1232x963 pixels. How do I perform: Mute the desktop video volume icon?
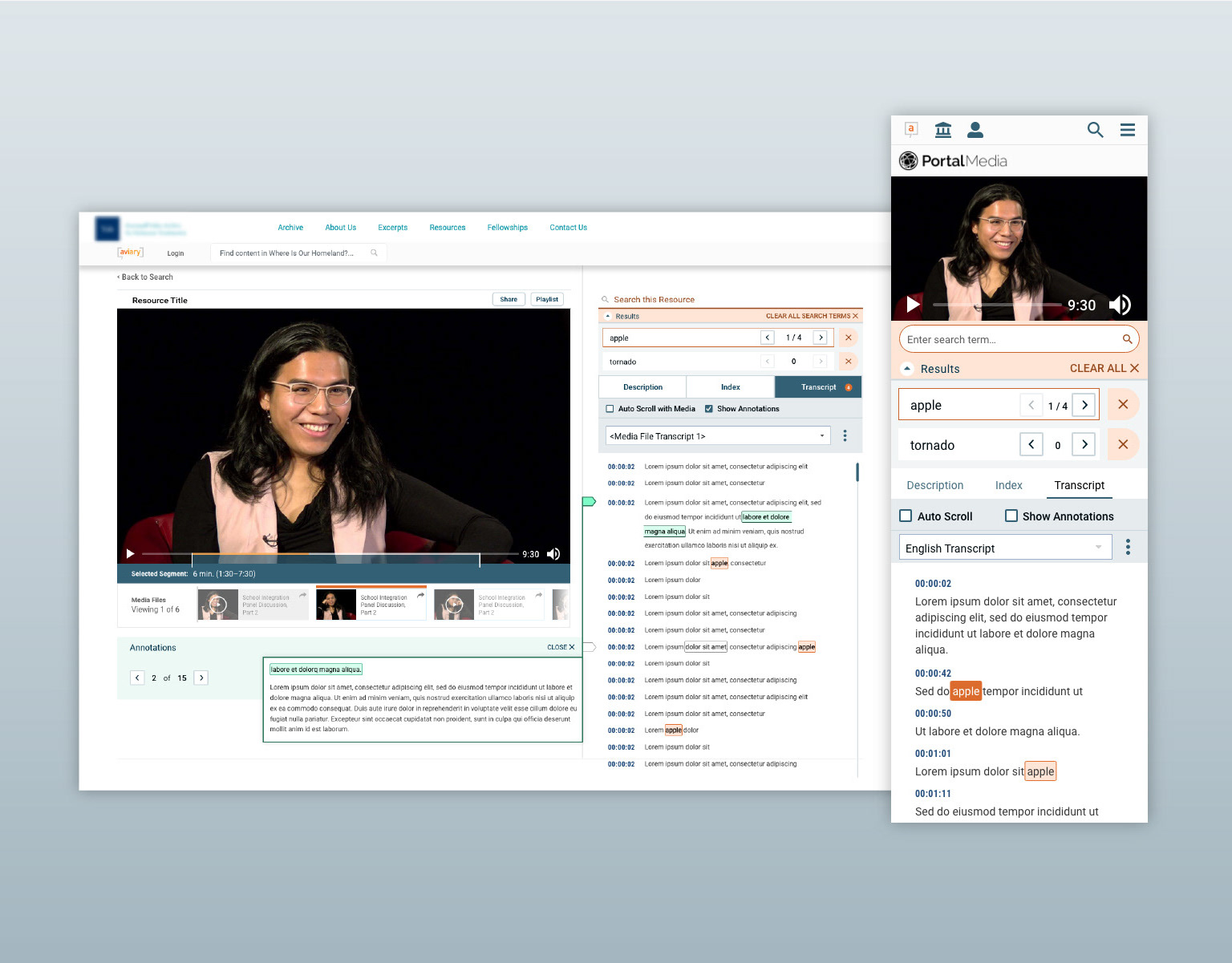tap(553, 554)
